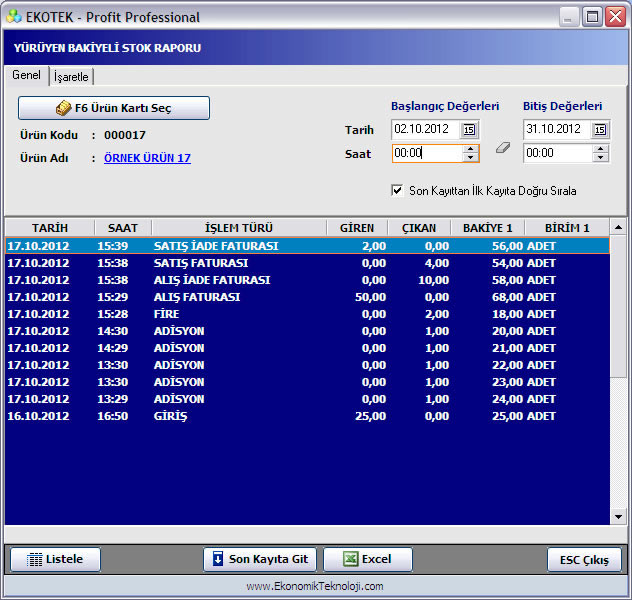Open ÖRNEK ÜRÜN 17 link
Screen dimensions: 632x600
click(147, 158)
